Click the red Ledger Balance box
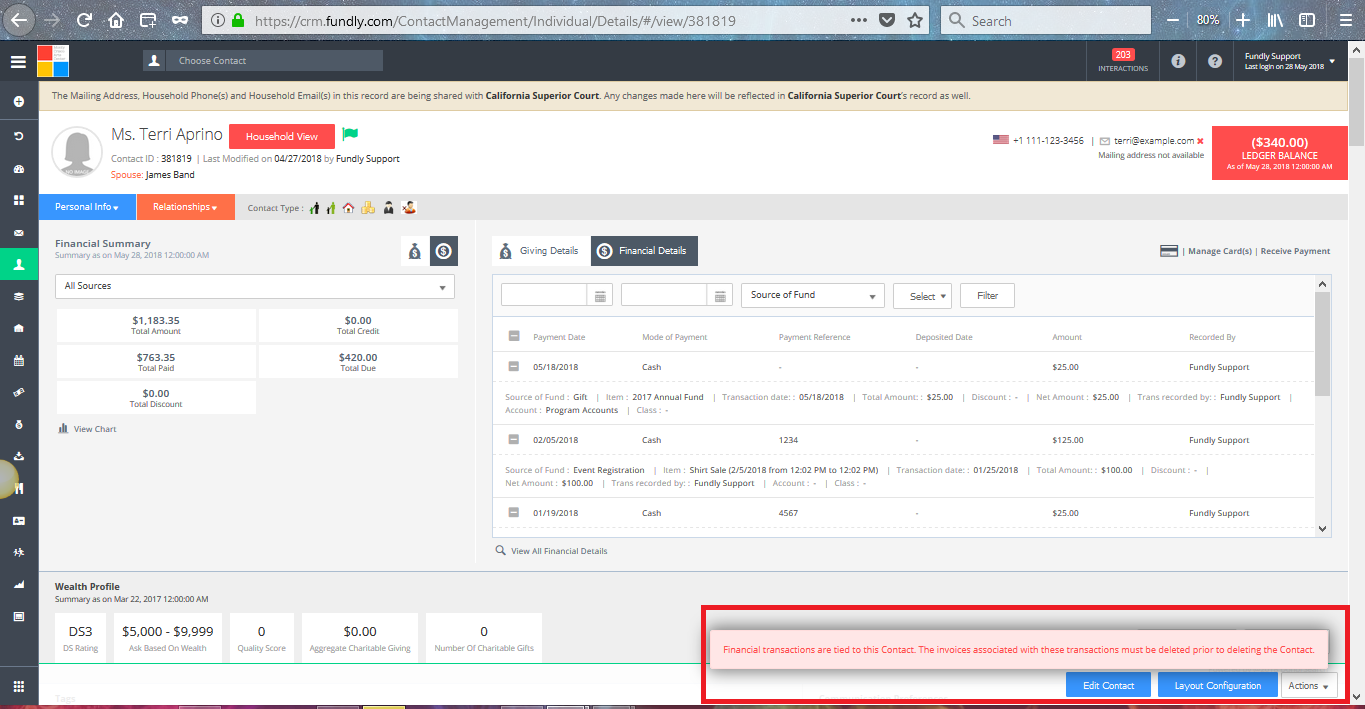This screenshot has height=709, width=1365. pyautogui.click(x=1279, y=154)
